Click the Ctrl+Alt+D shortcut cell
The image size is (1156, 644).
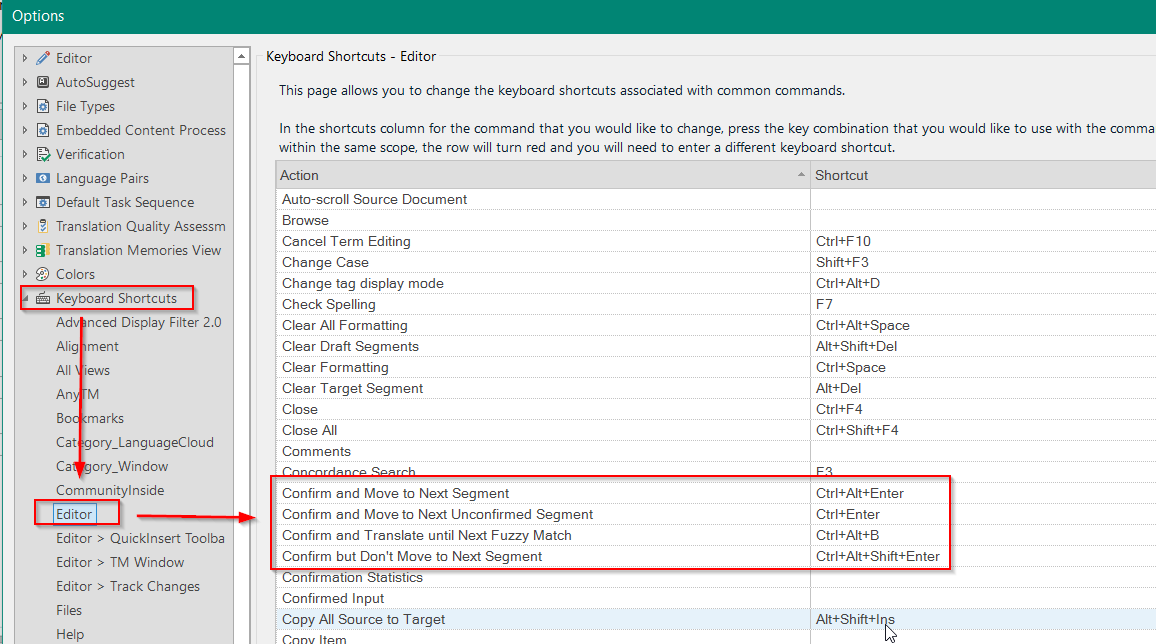click(x=983, y=284)
